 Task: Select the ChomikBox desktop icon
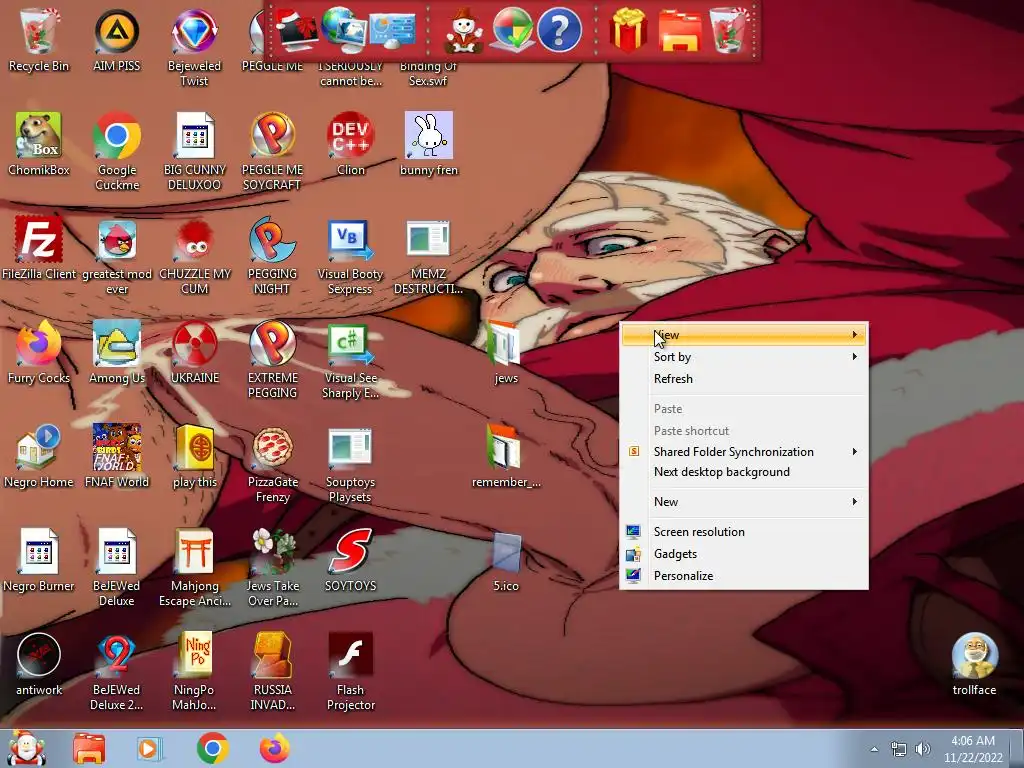[39, 145]
